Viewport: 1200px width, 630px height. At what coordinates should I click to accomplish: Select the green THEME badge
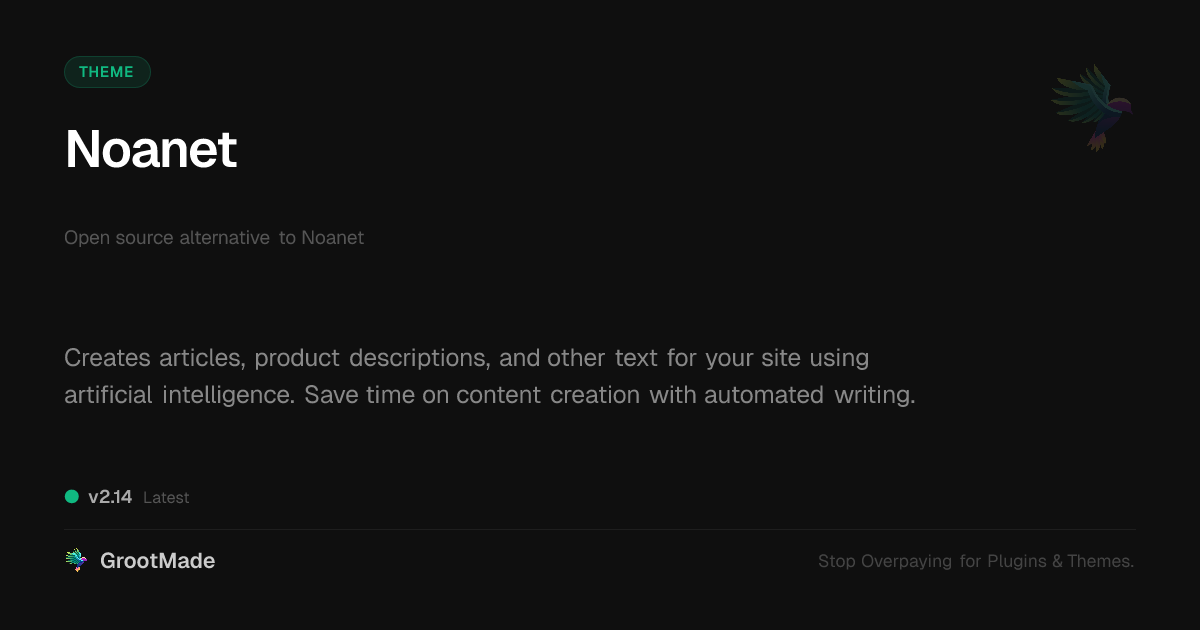pos(107,72)
